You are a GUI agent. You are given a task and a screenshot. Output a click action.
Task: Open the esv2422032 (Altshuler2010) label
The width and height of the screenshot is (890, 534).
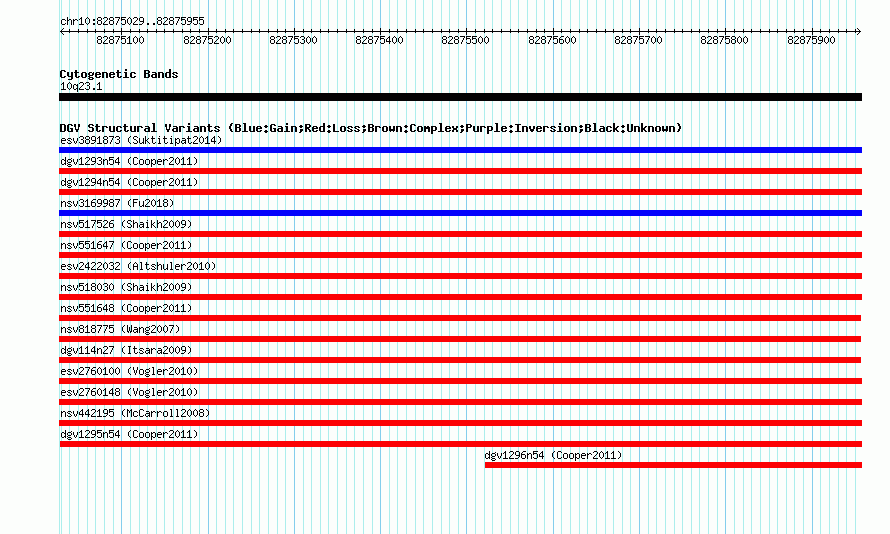tap(138, 266)
